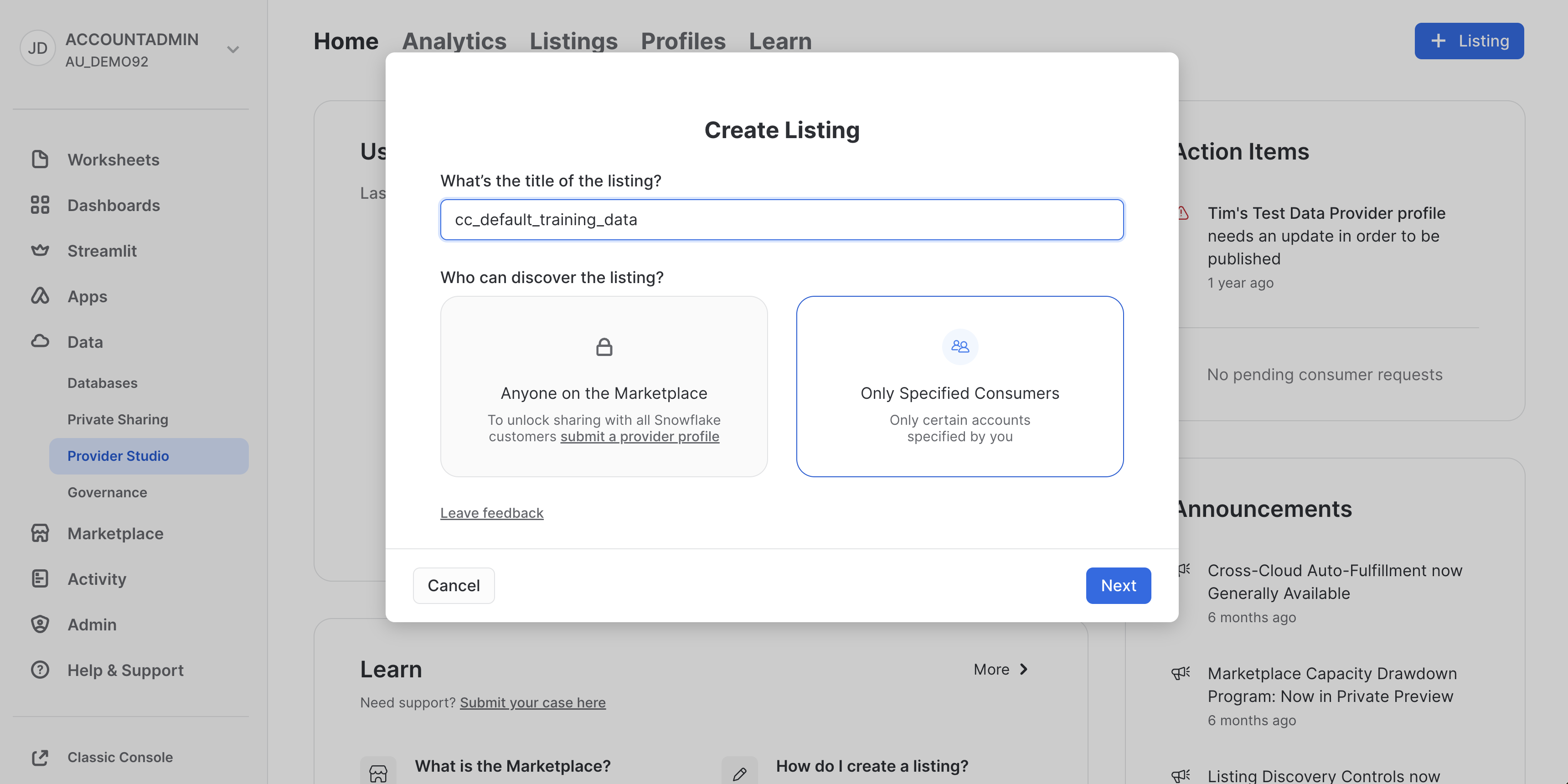
Task: Click the Streamlit crown icon
Action: tap(40, 250)
